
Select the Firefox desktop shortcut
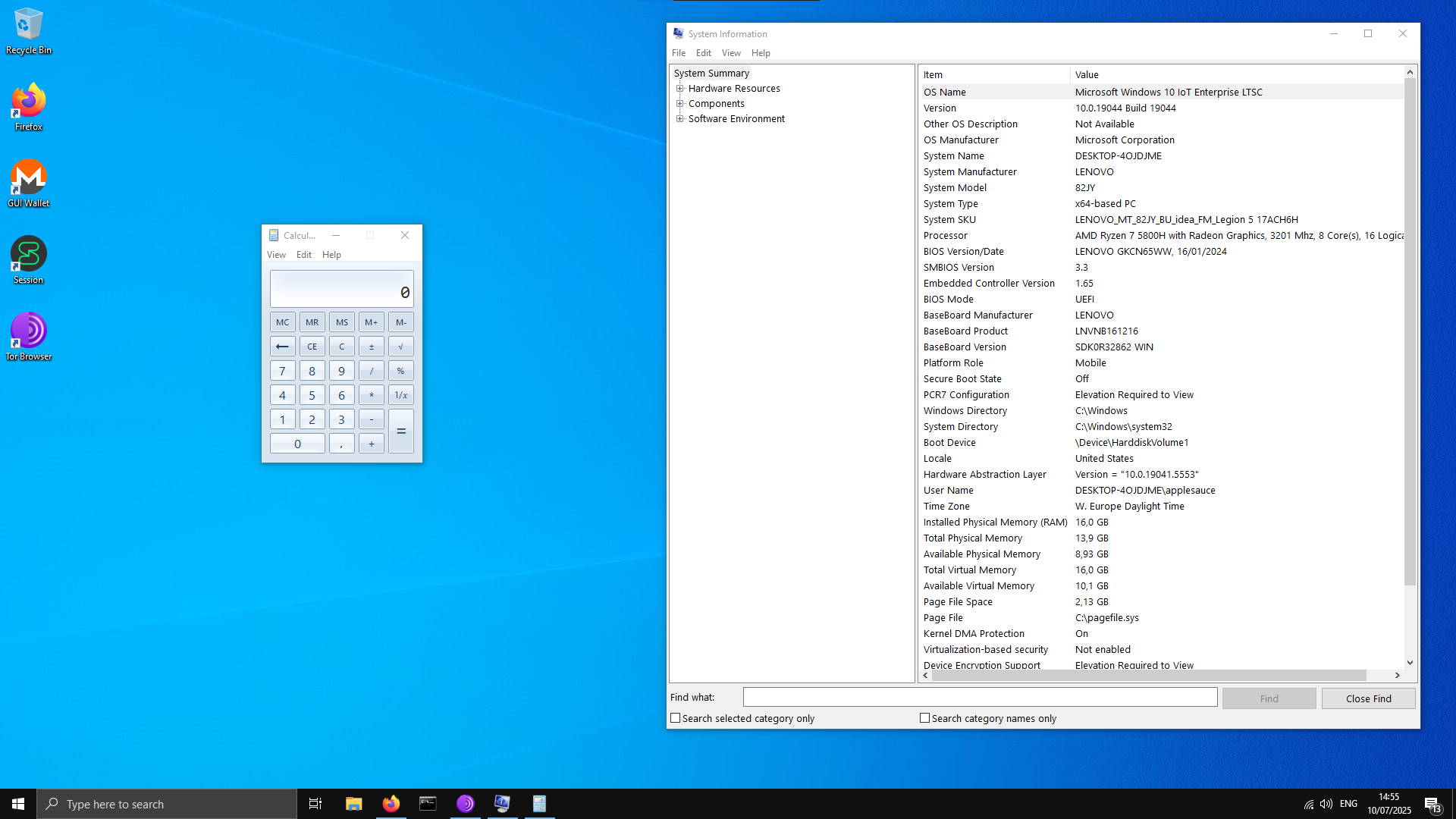tap(29, 107)
